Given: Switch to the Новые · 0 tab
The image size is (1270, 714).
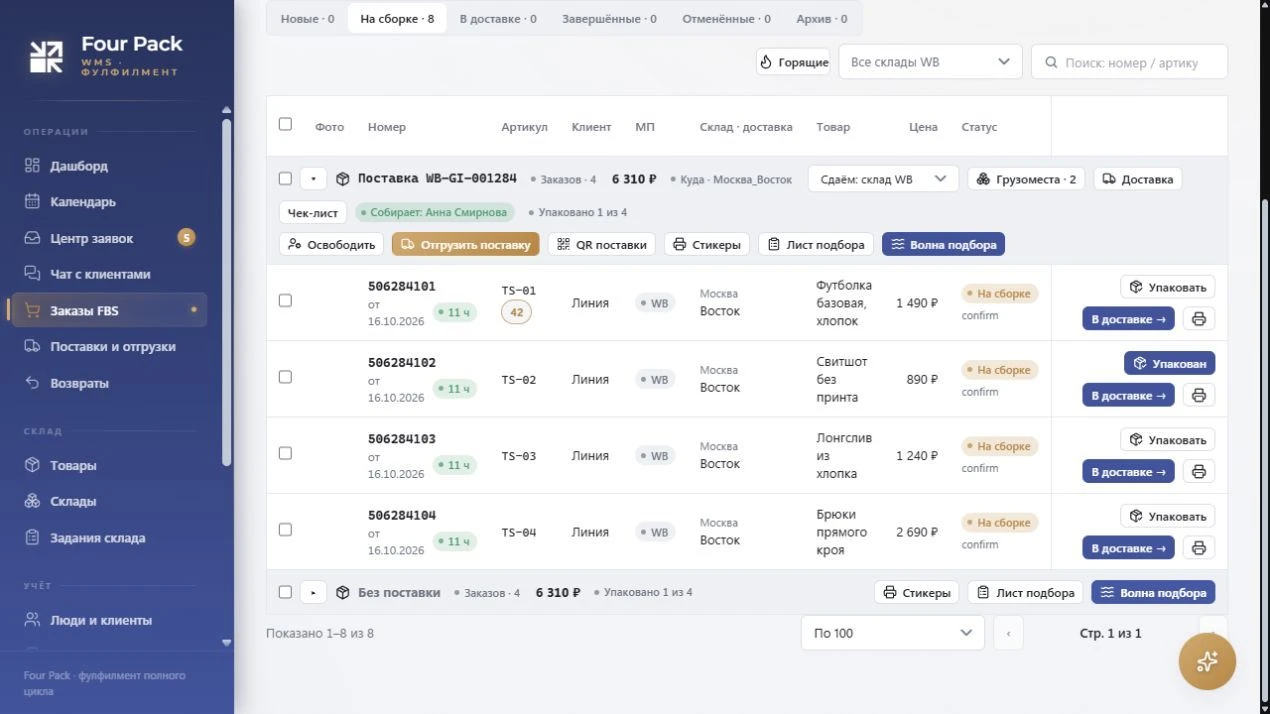Looking at the screenshot, I should pos(308,19).
